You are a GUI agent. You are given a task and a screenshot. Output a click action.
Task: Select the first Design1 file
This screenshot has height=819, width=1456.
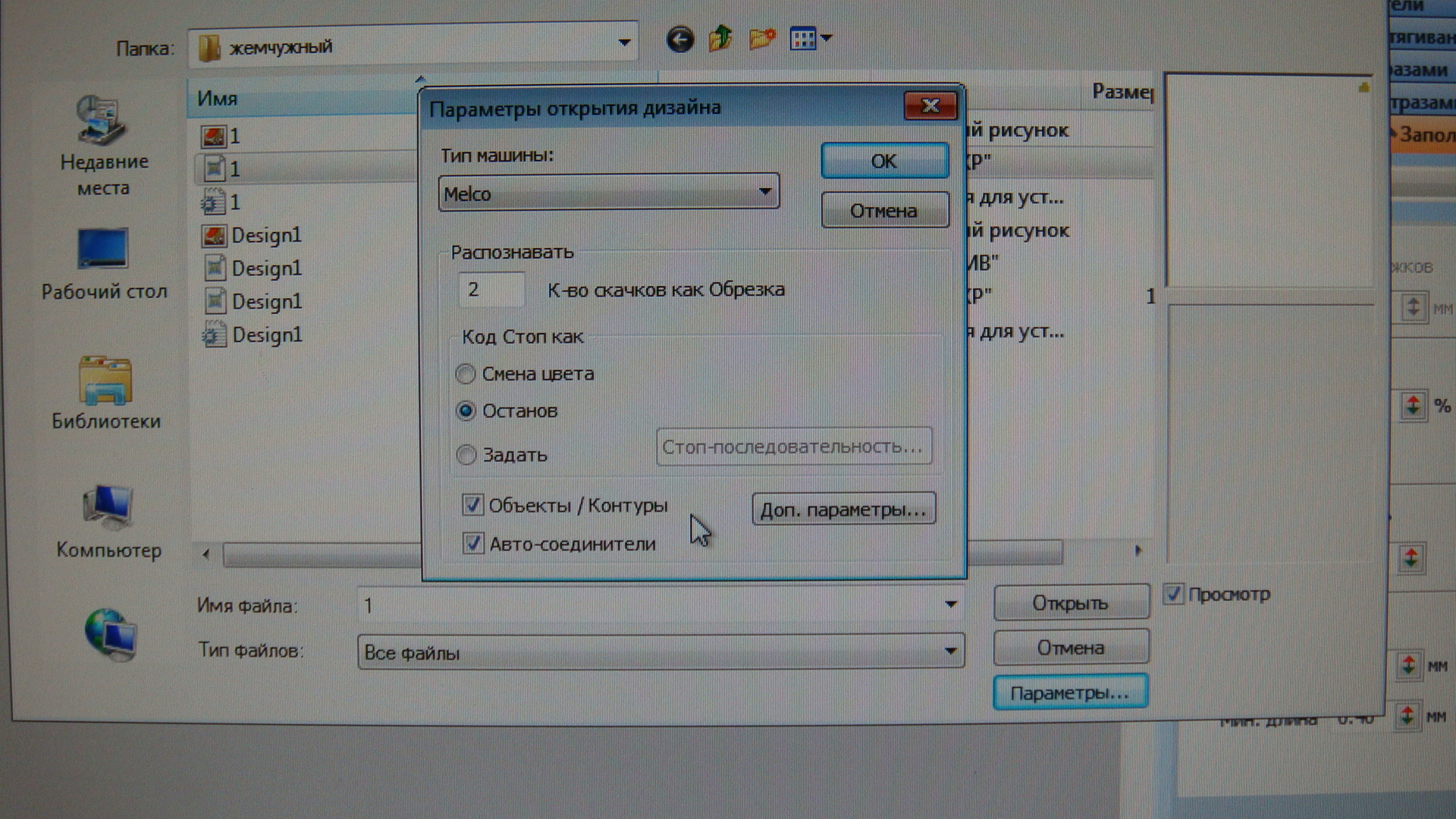pos(265,236)
